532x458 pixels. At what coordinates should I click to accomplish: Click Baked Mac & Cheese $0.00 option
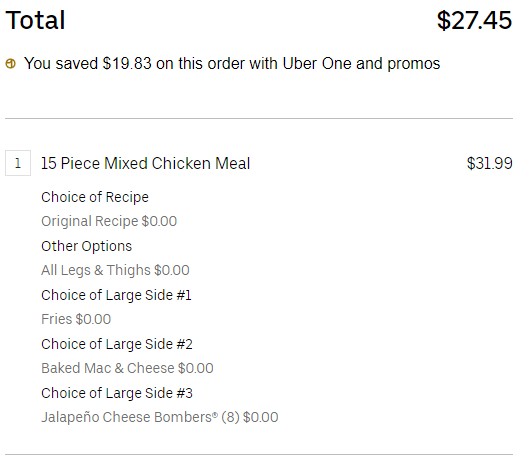coord(127,368)
